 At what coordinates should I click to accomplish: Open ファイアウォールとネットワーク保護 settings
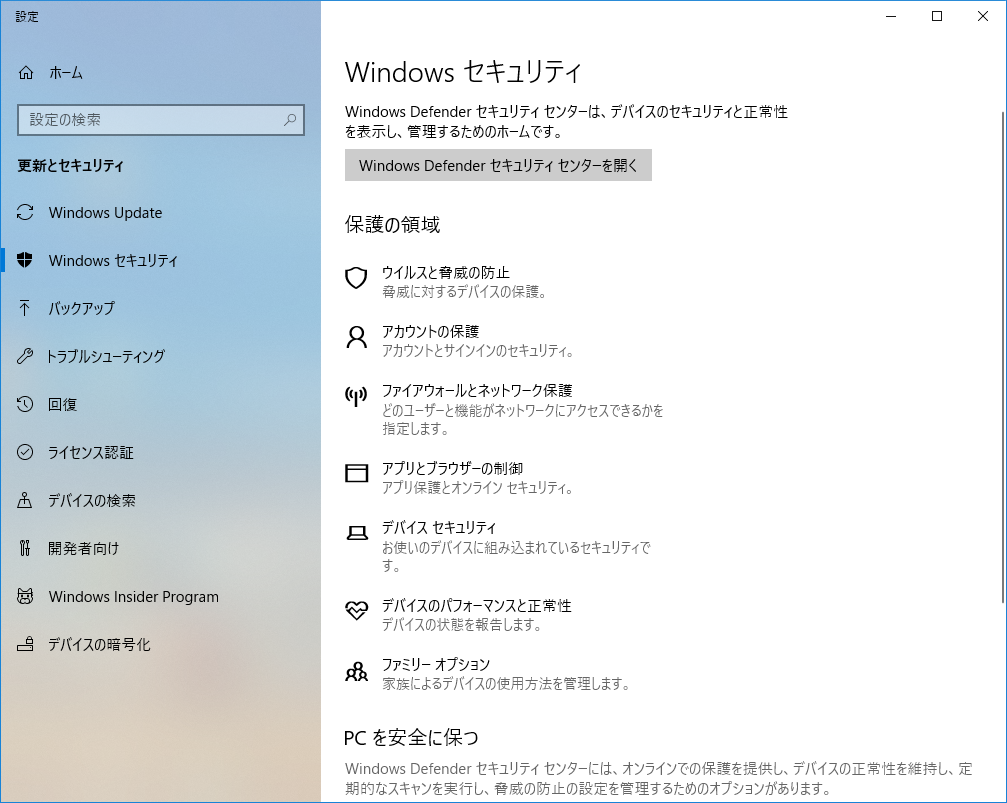(x=477, y=391)
